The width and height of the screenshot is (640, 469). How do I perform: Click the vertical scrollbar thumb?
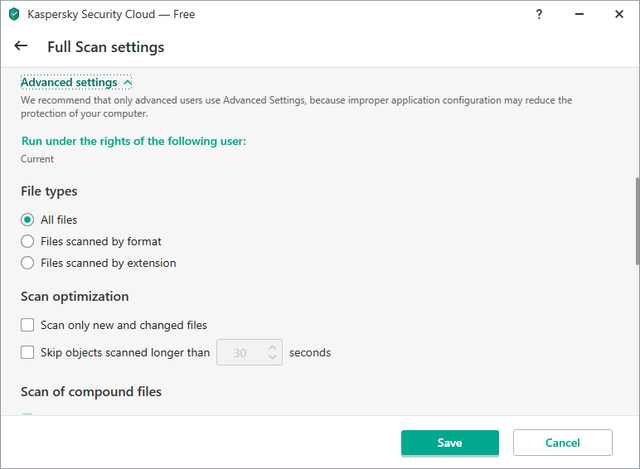(637, 221)
